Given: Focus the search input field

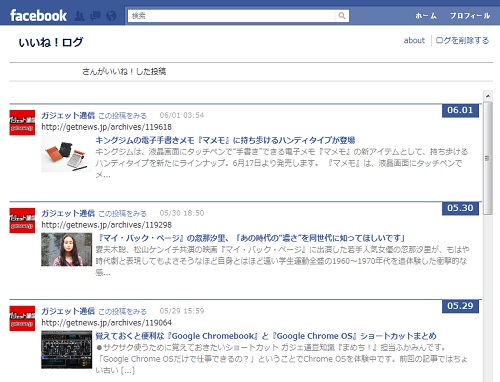Looking at the screenshot, I should (x=231, y=16).
